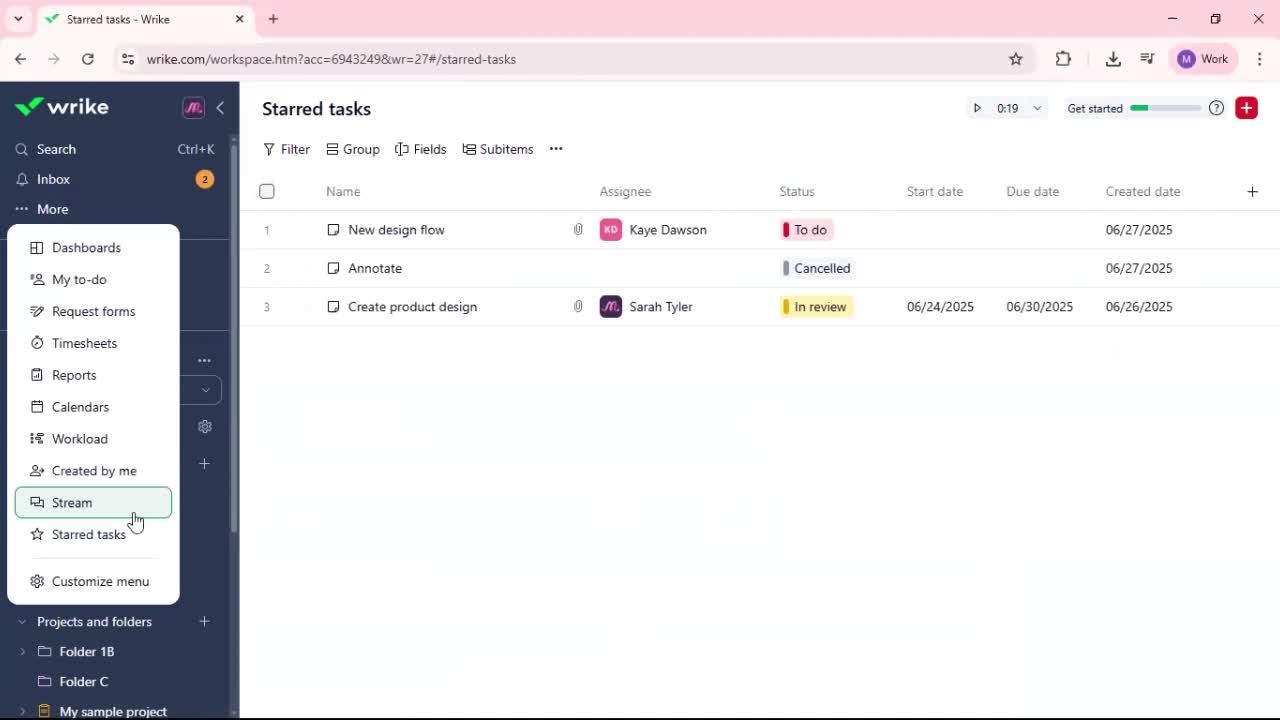Open Fields settings
This screenshot has width=1280, height=720.
[x=420, y=149]
